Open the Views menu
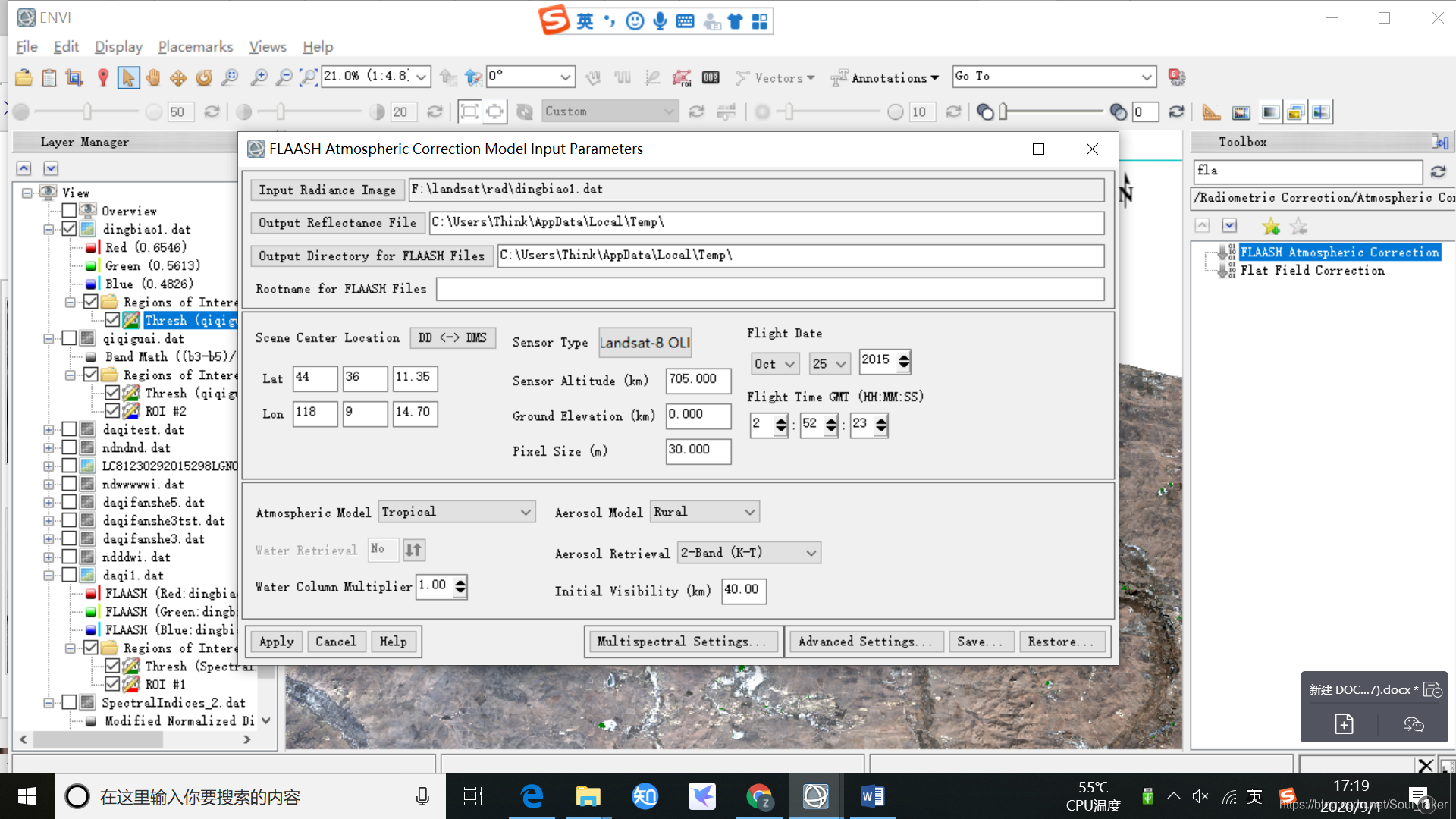The height and width of the screenshot is (819, 1456). click(x=268, y=46)
